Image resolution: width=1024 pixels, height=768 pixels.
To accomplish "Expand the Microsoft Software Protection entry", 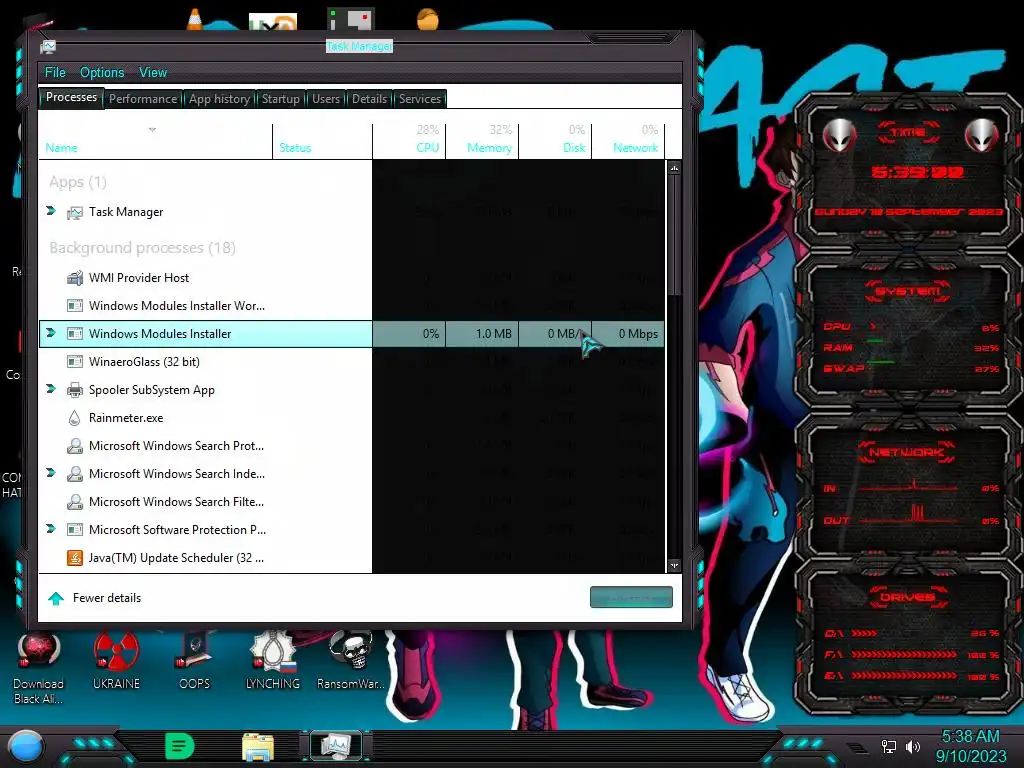I will tap(51, 529).
